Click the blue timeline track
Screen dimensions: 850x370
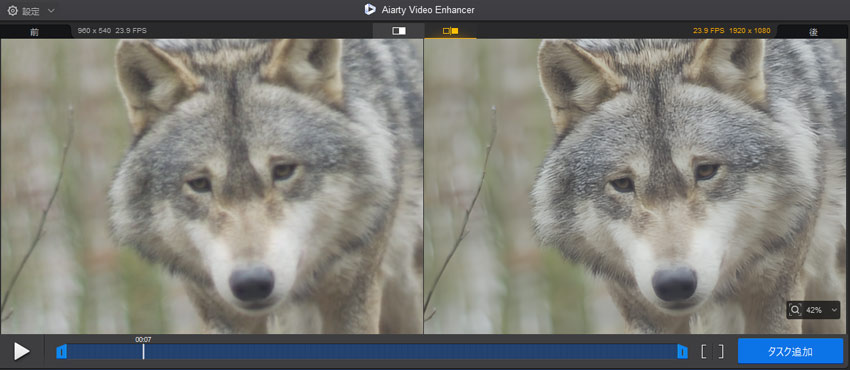pos(372,352)
